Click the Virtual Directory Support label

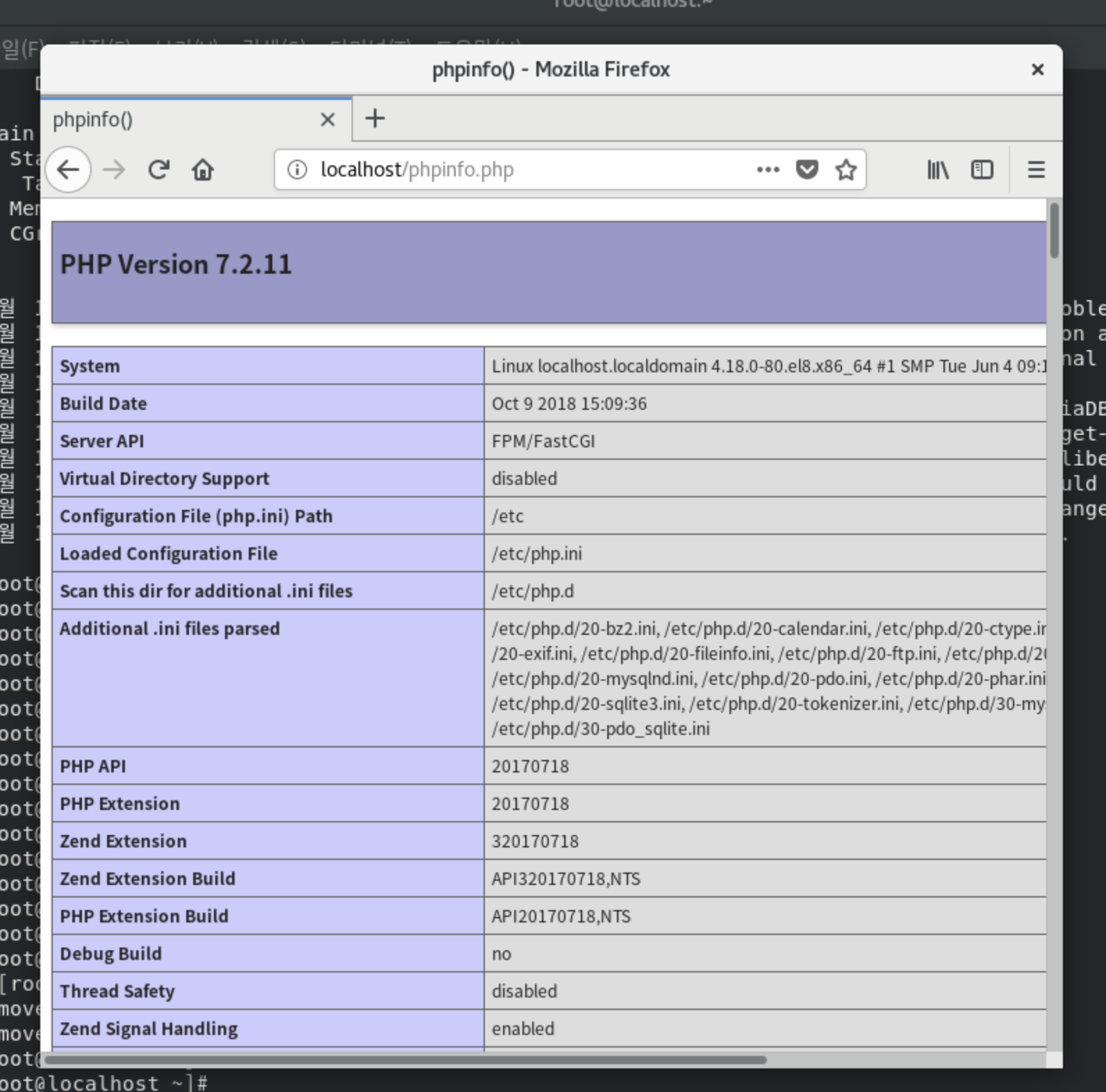(165, 479)
